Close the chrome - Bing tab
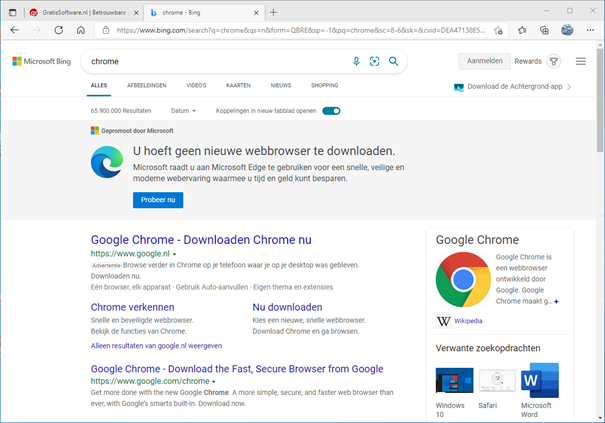 tap(256, 13)
